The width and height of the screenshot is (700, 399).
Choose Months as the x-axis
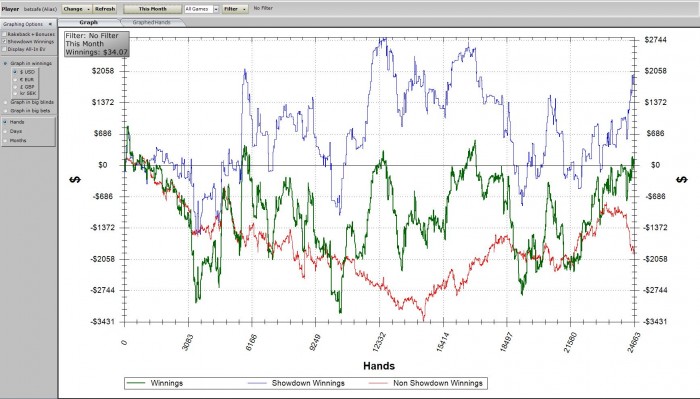coord(5,141)
